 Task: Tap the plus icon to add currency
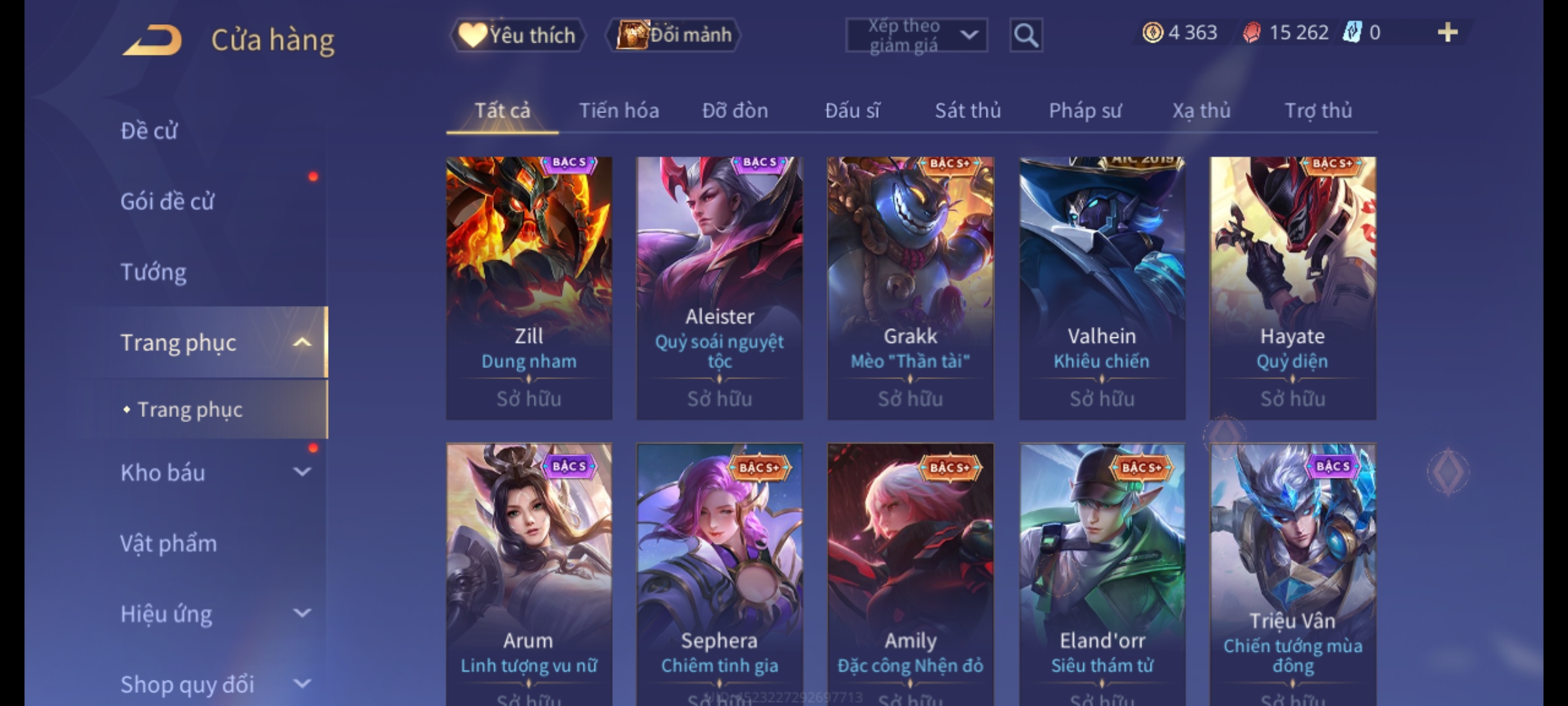coord(1448,33)
